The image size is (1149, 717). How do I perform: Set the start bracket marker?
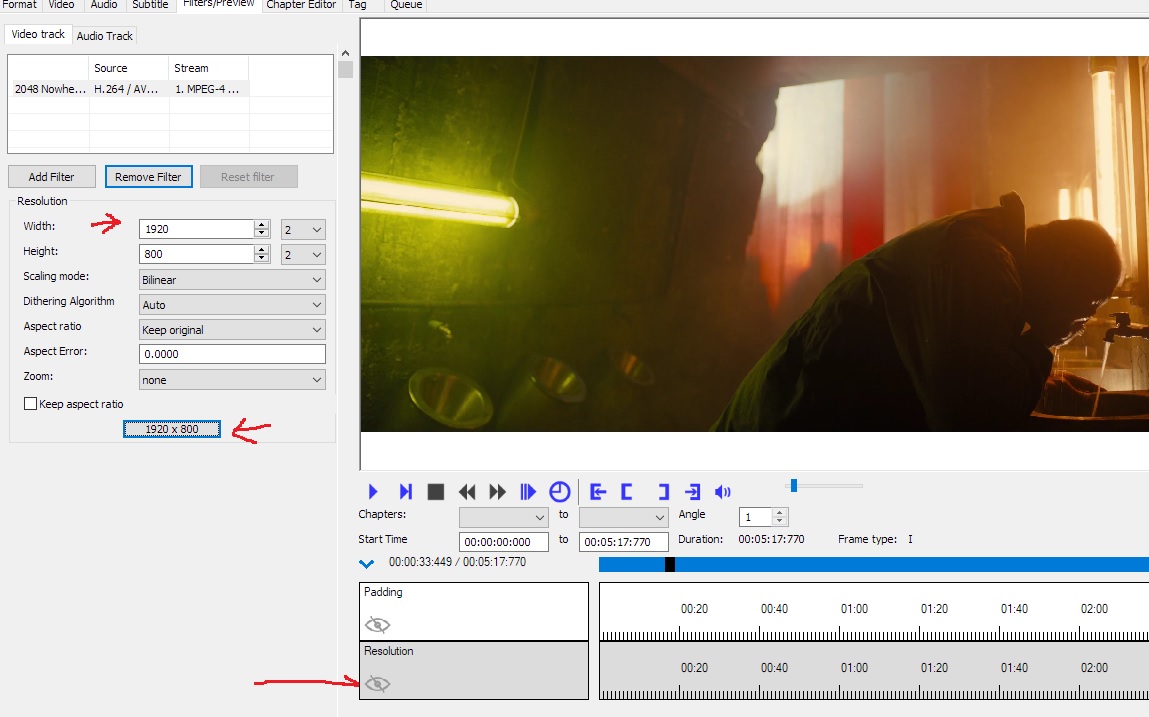[627, 491]
